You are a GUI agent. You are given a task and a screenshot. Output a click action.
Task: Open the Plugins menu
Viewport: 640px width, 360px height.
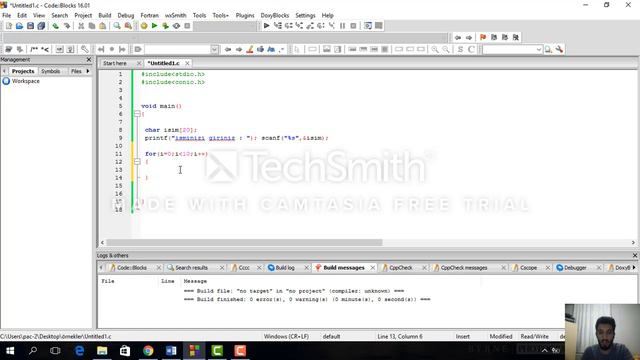coord(245,15)
